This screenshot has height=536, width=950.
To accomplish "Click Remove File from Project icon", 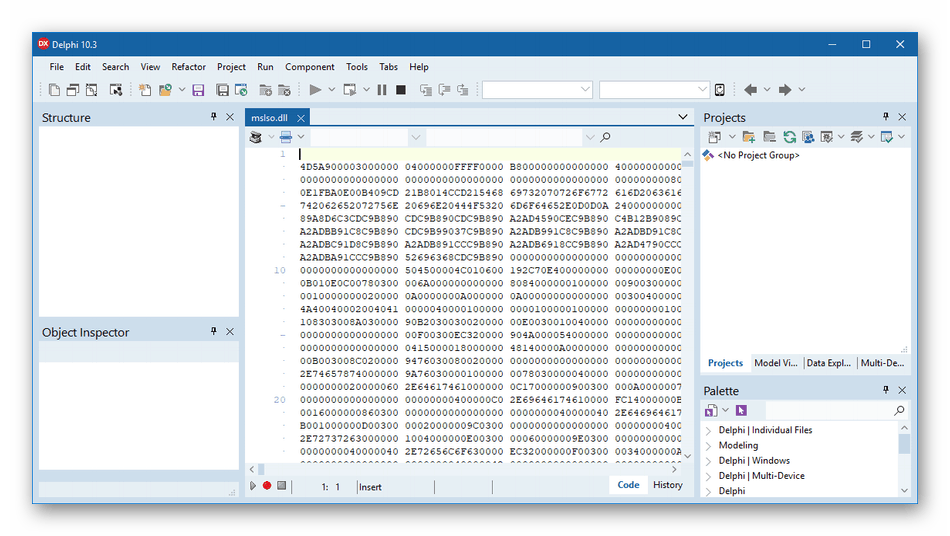I will coord(284,90).
